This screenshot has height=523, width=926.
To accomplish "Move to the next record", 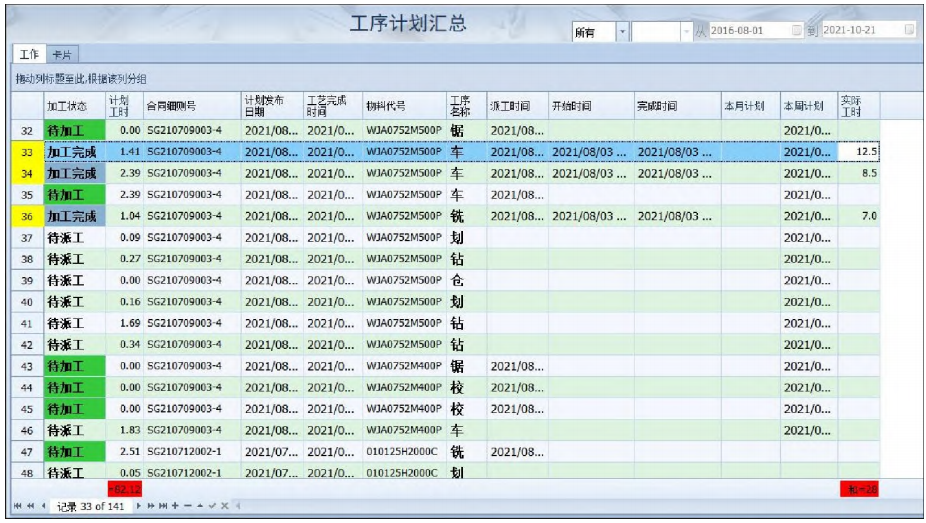I will pos(139,506).
